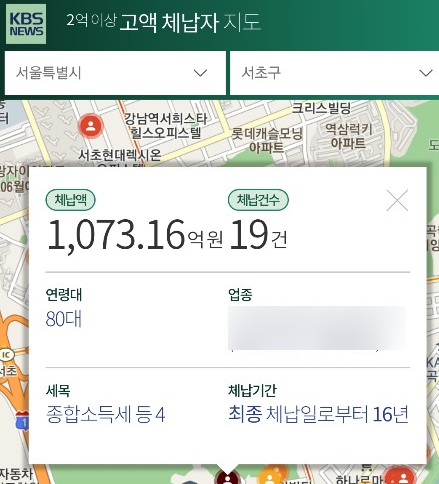Click the 세목 field label
Viewport: 439px width, 484px height.
point(58,390)
